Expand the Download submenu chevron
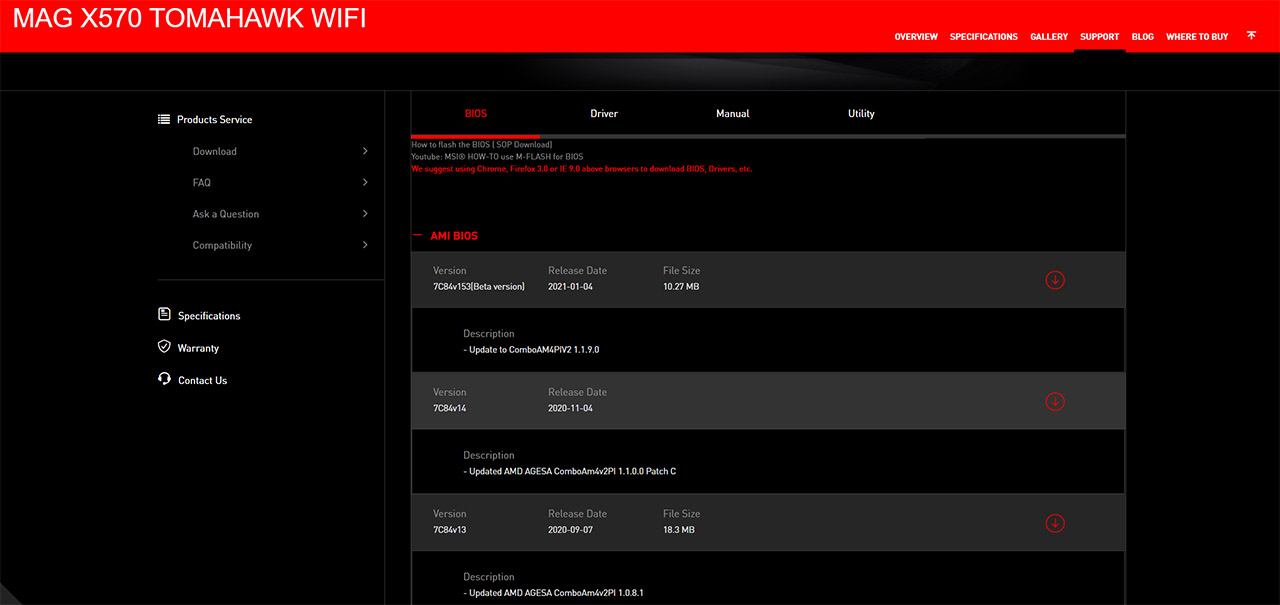Viewport: 1280px width, 605px height. 365,151
